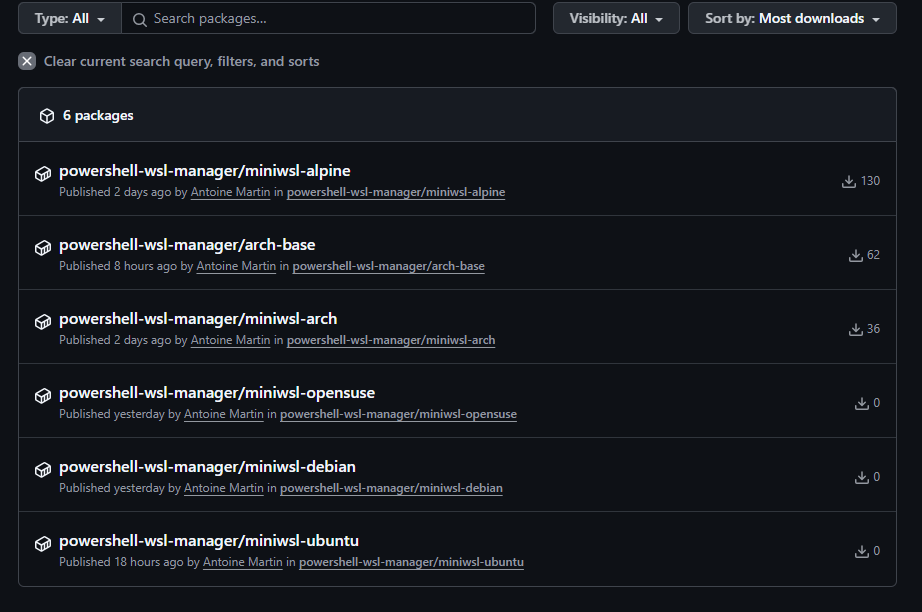Open the powershell-wsl-manager/miniwsl-ubuntu package title
922x612 pixels.
pyautogui.click(x=209, y=541)
